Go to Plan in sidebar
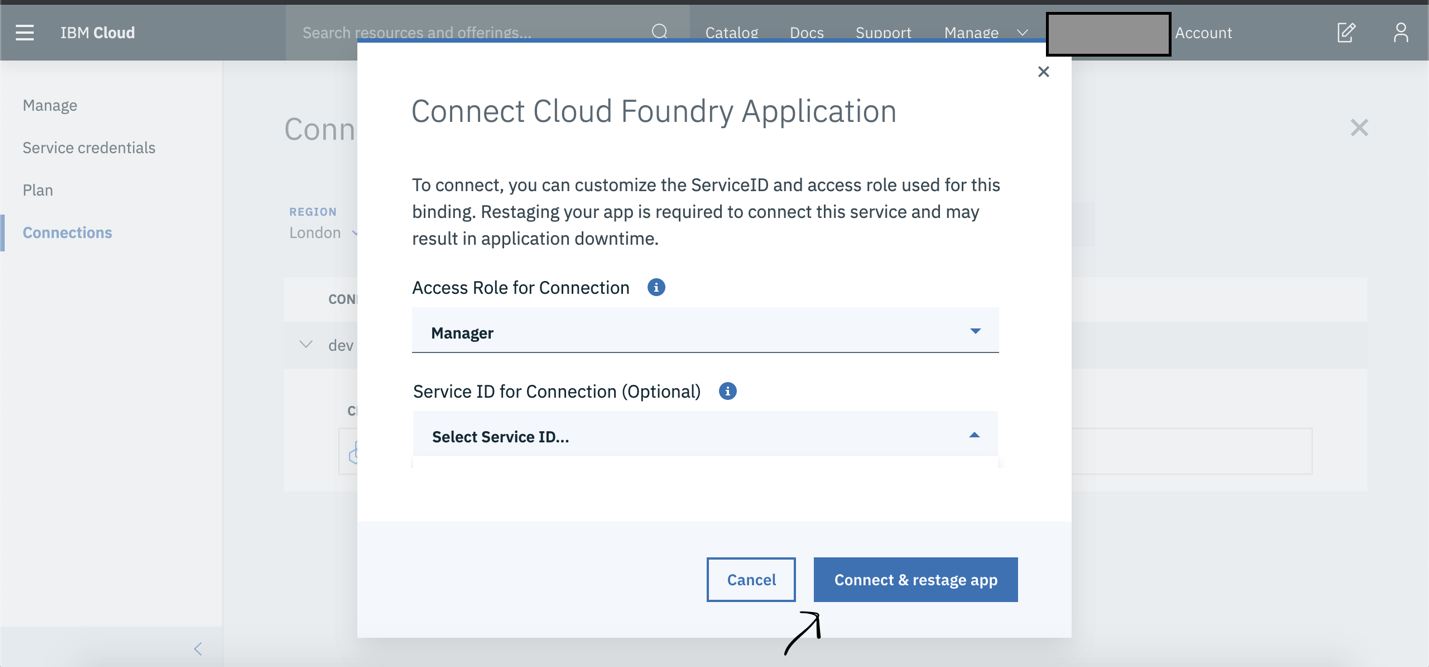 click(38, 190)
